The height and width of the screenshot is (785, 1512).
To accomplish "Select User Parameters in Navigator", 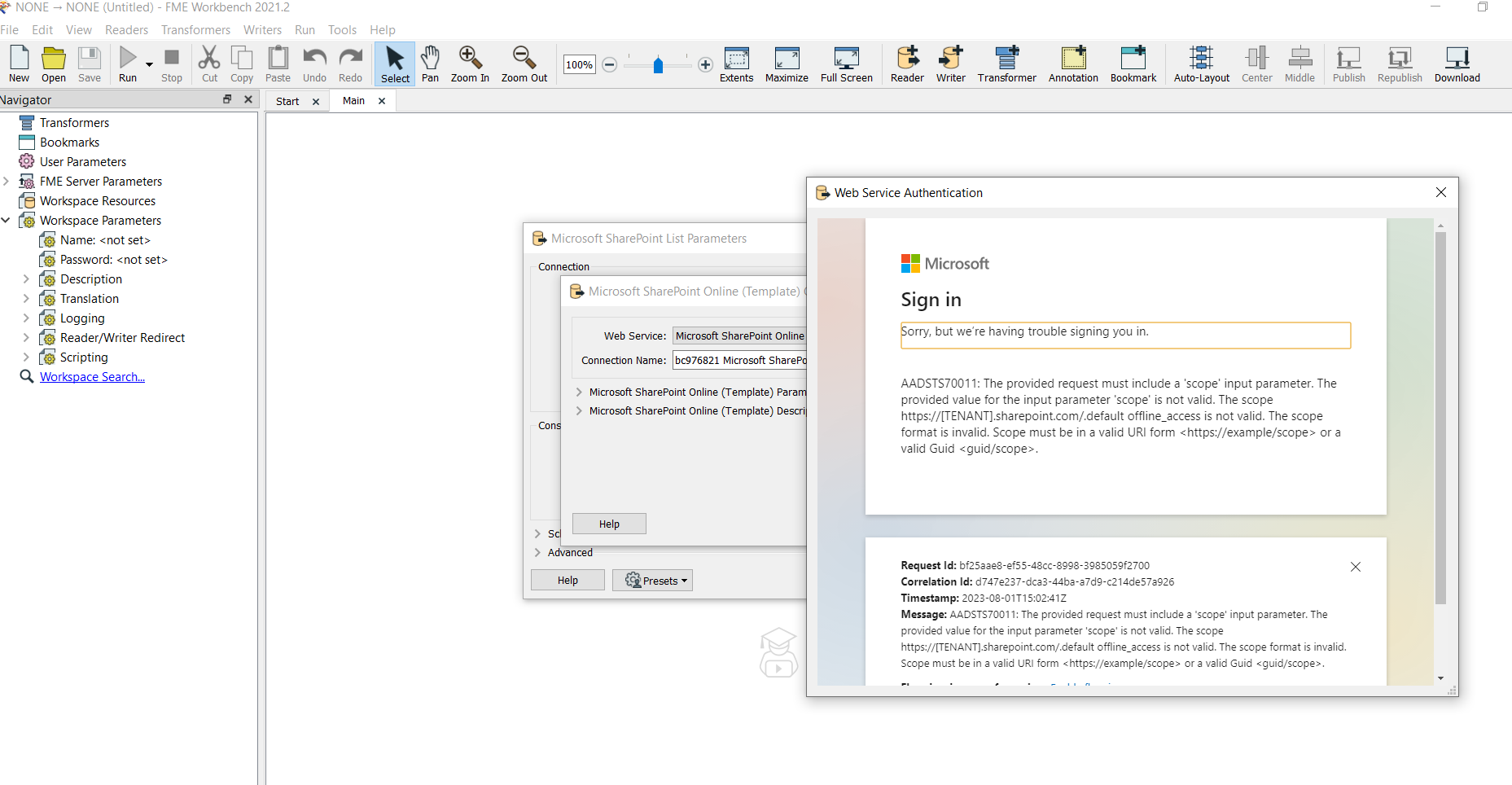I will [83, 162].
